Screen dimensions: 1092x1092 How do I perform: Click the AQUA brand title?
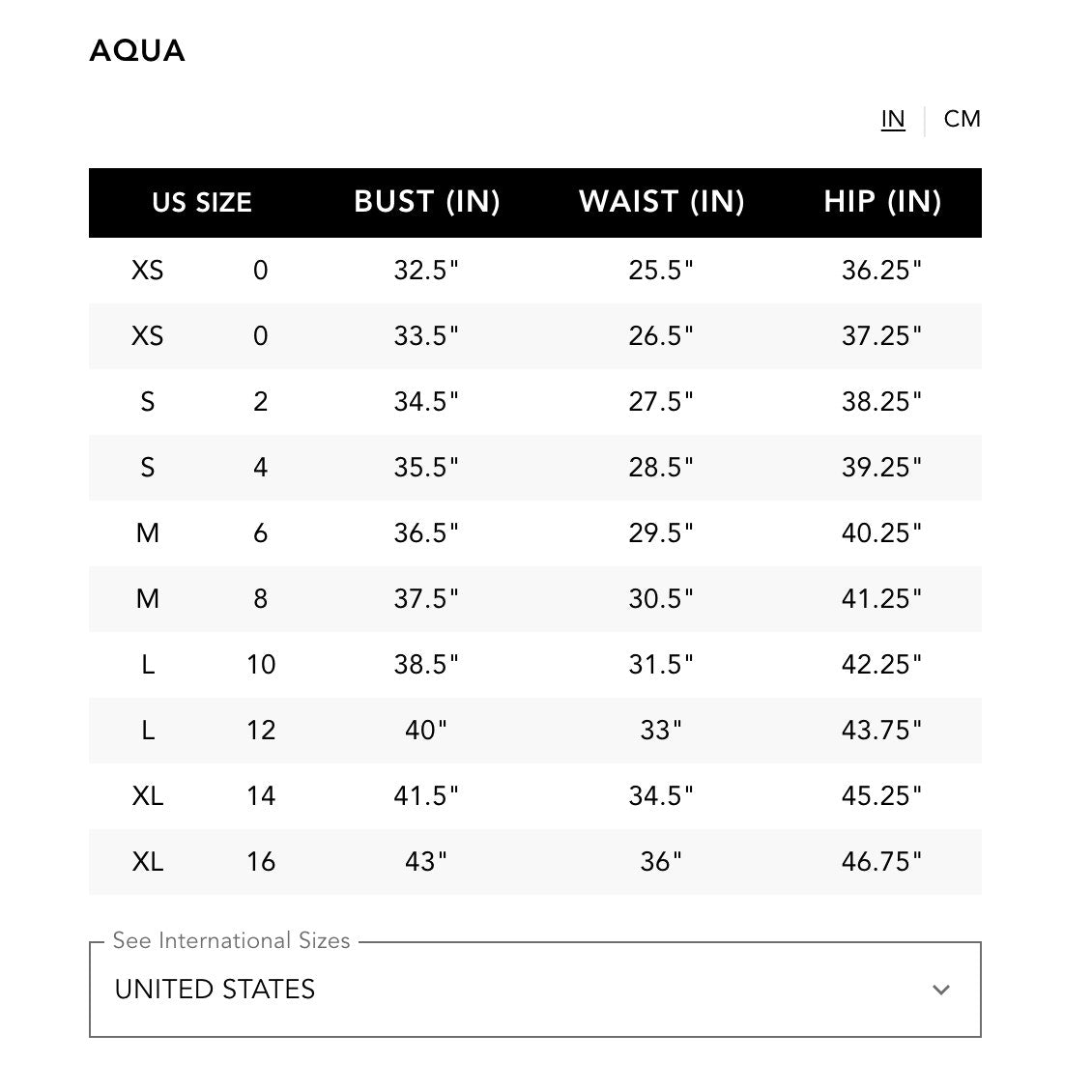coord(137,50)
